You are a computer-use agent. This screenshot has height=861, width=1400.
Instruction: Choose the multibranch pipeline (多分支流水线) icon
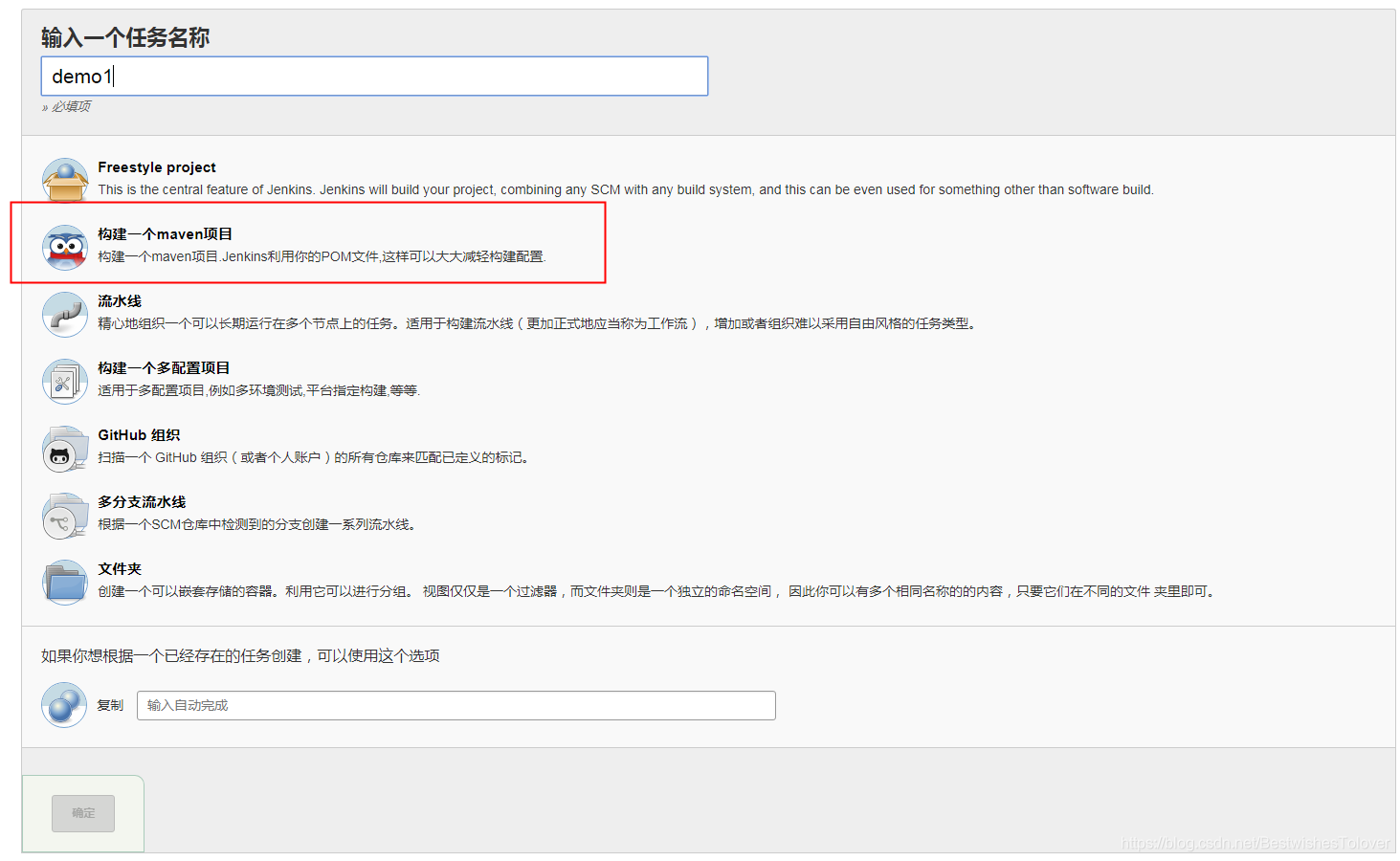point(65,516)
